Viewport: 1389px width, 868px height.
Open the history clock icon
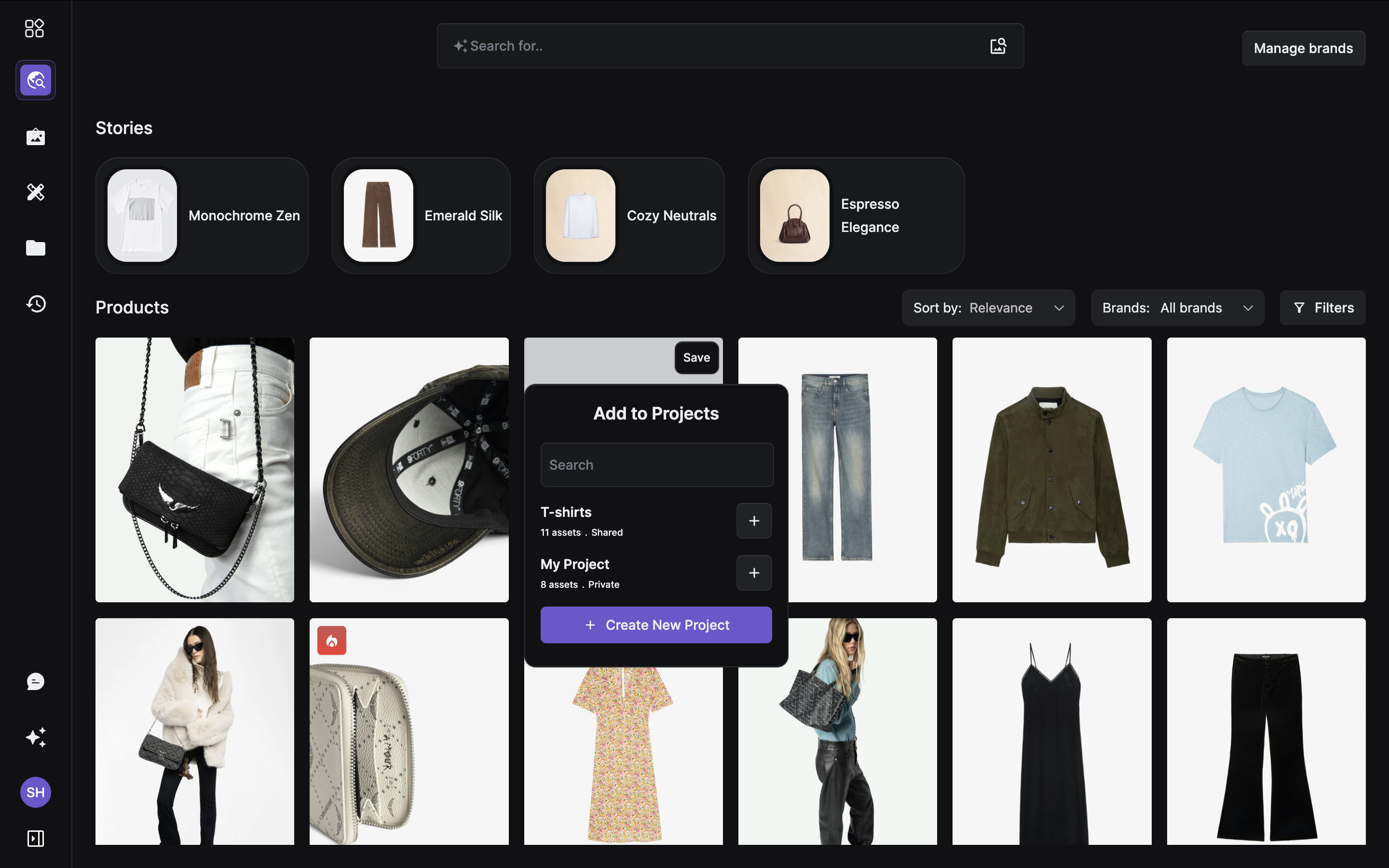[x=36, y=304]
